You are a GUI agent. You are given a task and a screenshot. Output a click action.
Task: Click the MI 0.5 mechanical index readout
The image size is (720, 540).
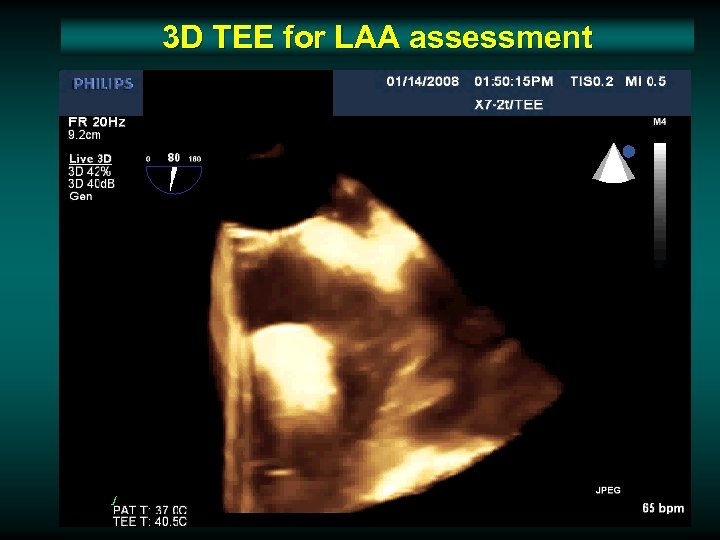point(645,82)
